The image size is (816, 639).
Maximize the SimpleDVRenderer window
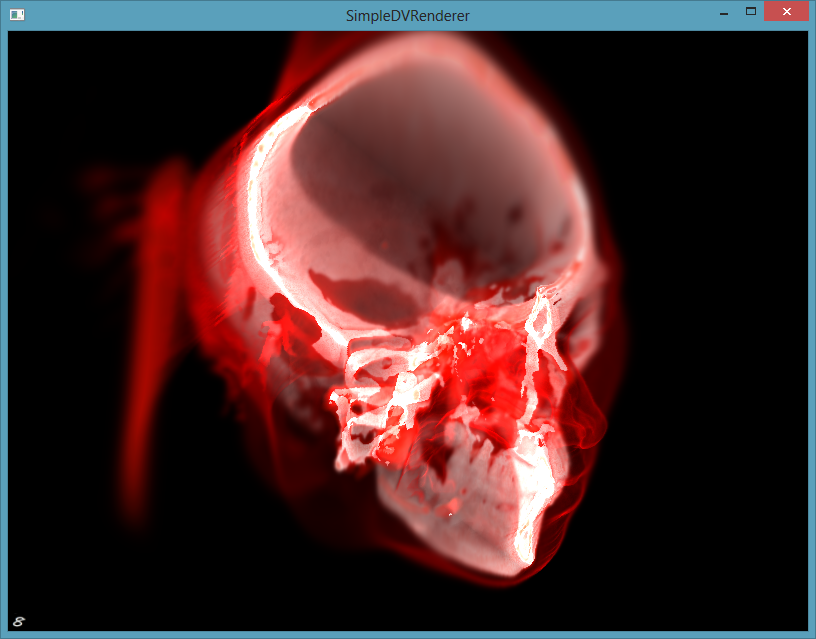point(751,12)
